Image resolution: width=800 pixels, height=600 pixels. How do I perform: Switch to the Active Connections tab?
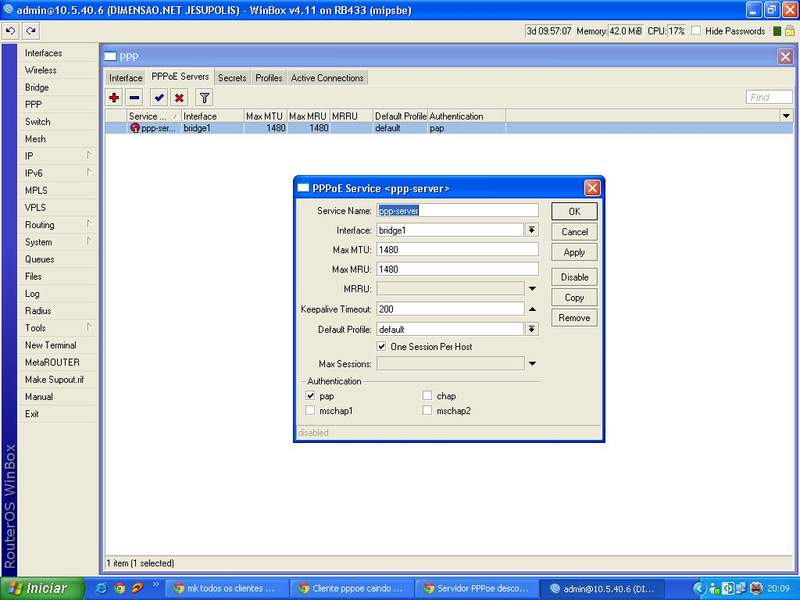click(x=327, y=78)
